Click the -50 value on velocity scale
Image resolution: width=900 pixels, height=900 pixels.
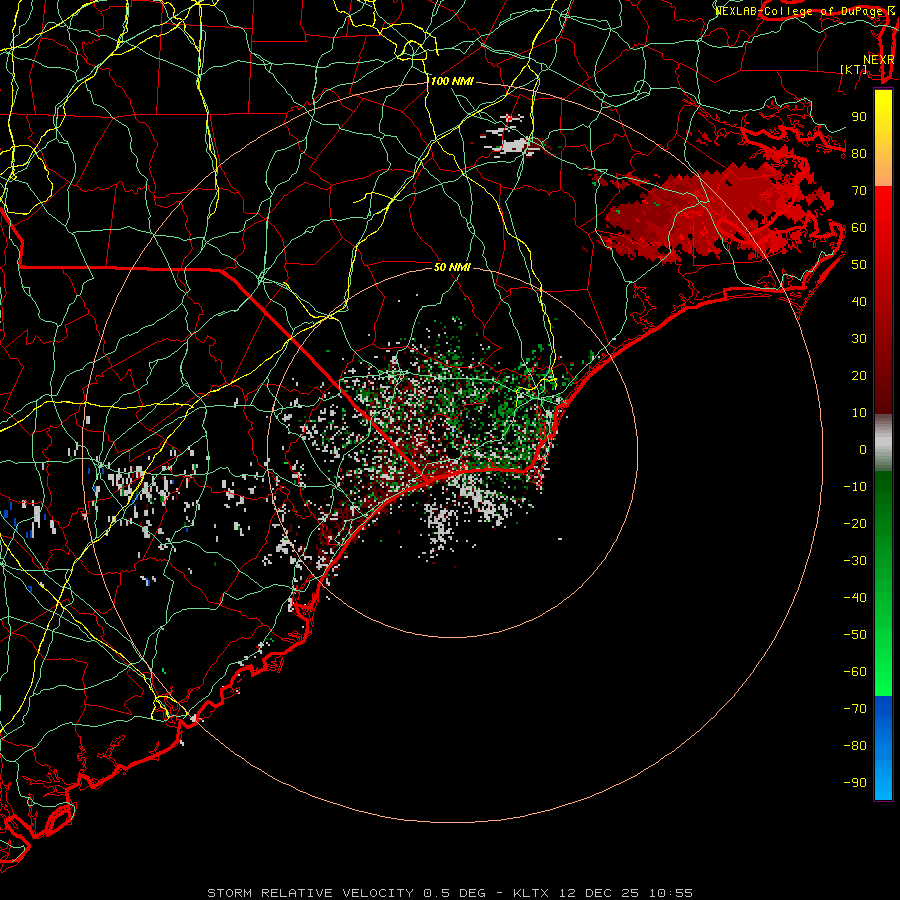click(855, 635)
